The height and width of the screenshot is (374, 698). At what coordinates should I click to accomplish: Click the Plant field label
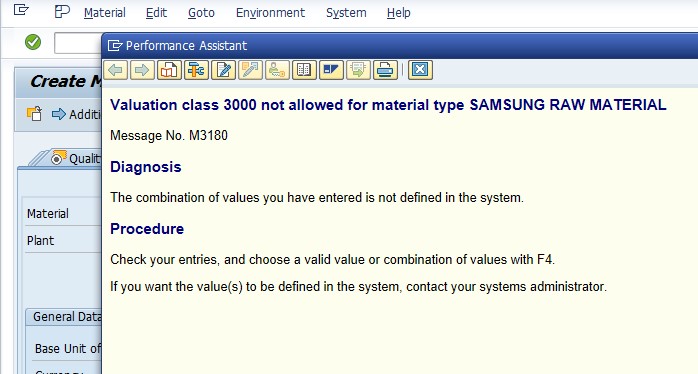pyautogui.click(x=40, y=240)
